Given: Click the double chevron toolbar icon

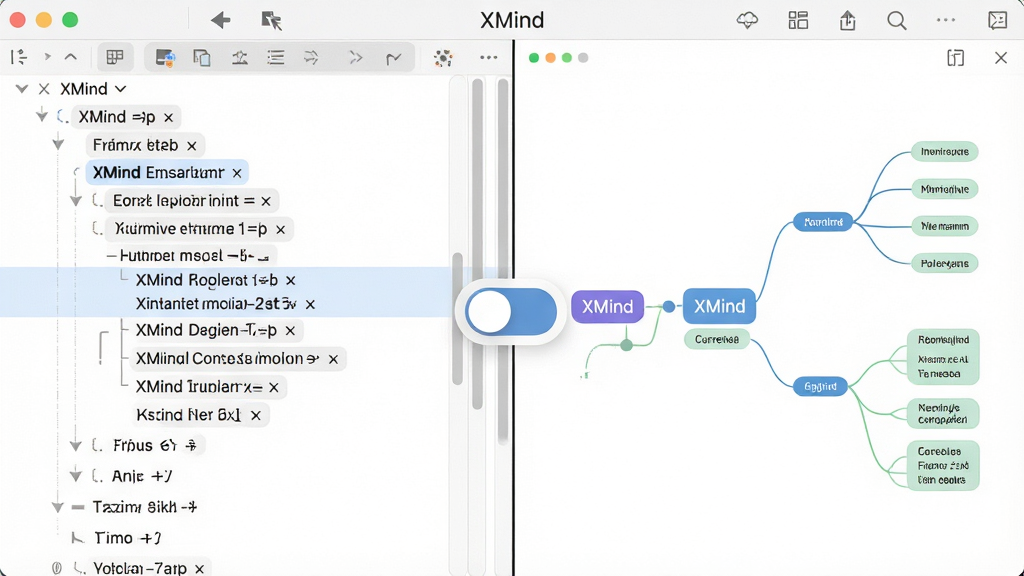Looking at the screenshot, I should pyautogui.click(x=356, y=57).
